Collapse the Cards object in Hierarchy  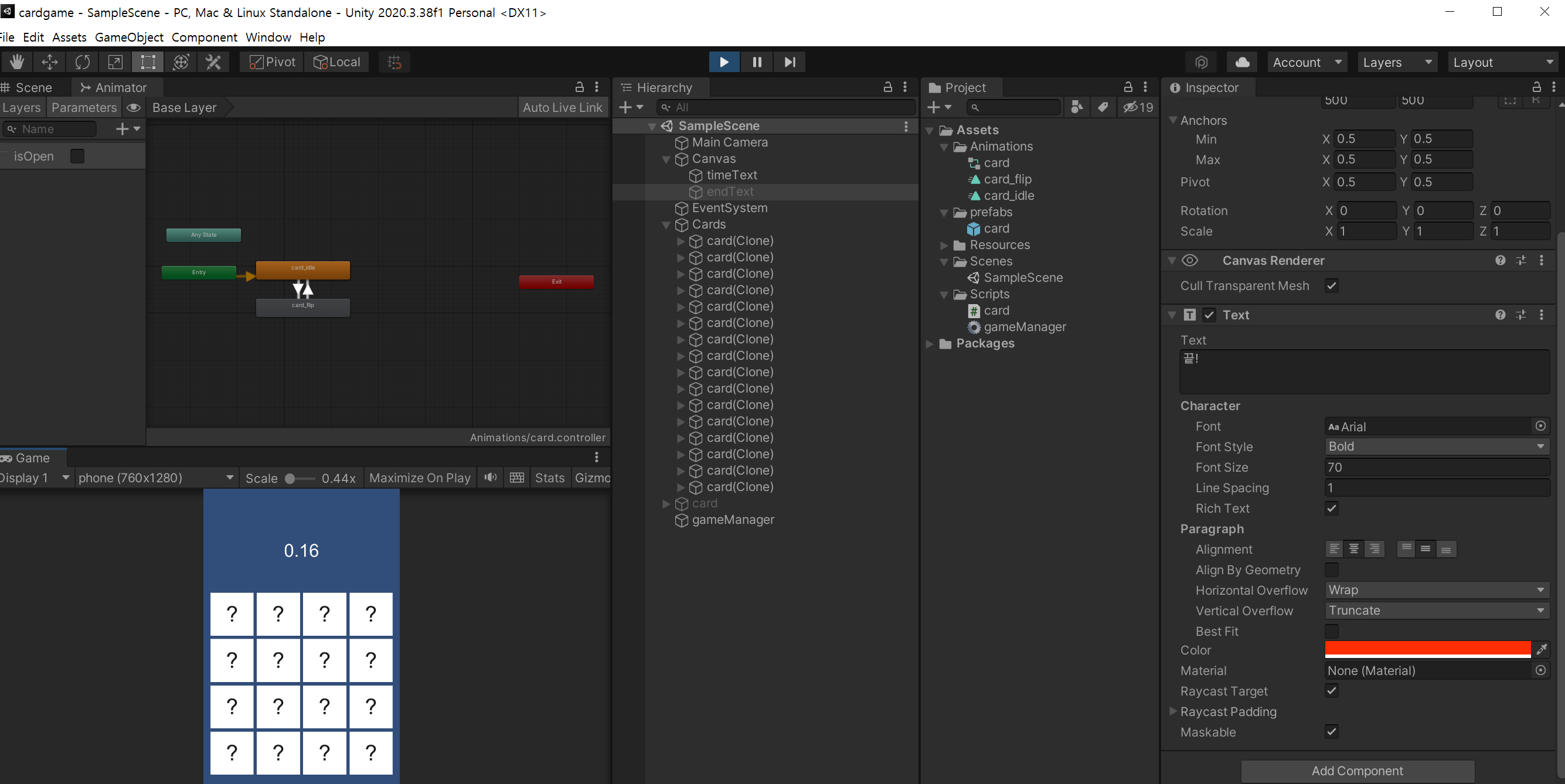[666, 224]
